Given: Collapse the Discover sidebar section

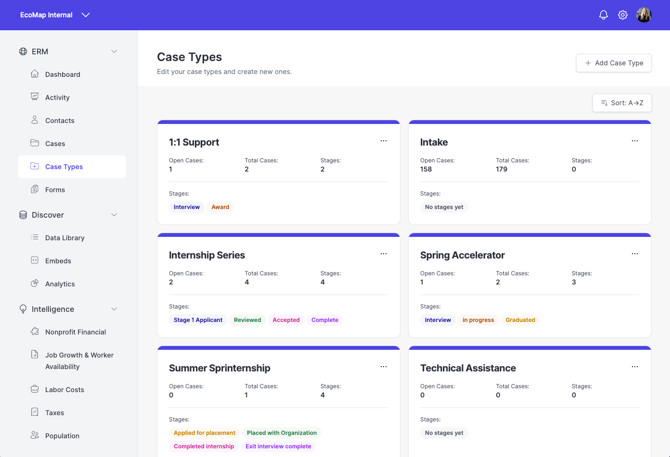Looking at the screenshot, I should pos(114,214).
